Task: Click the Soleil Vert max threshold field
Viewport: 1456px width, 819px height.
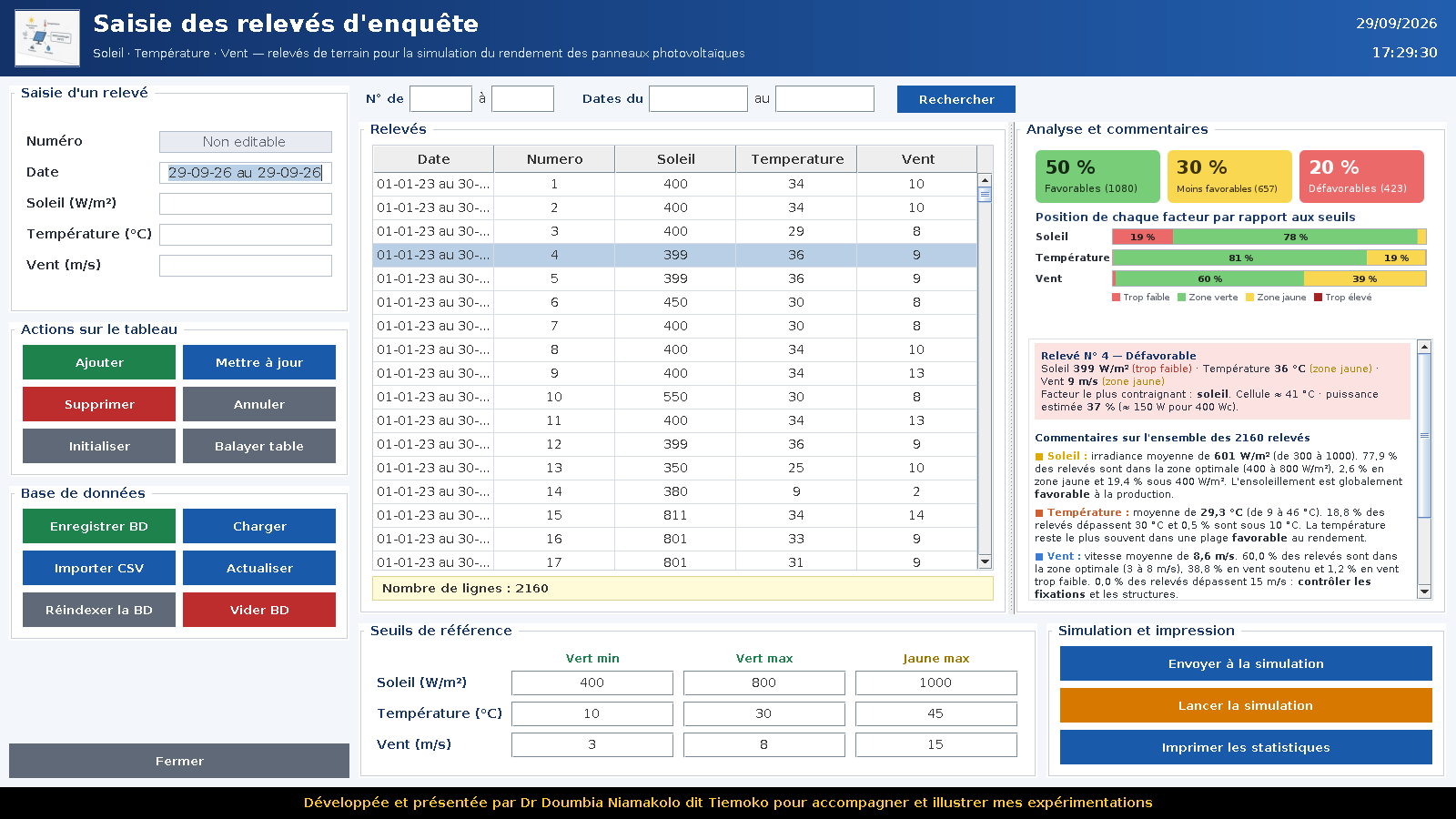Action: point(763,682)
